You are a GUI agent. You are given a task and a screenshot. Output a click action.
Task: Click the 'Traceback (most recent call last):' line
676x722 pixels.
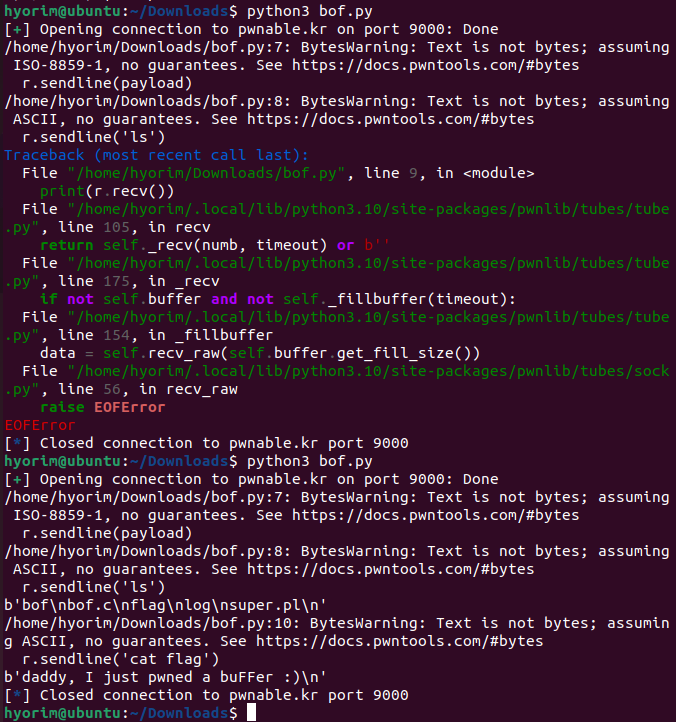[156, 155]
